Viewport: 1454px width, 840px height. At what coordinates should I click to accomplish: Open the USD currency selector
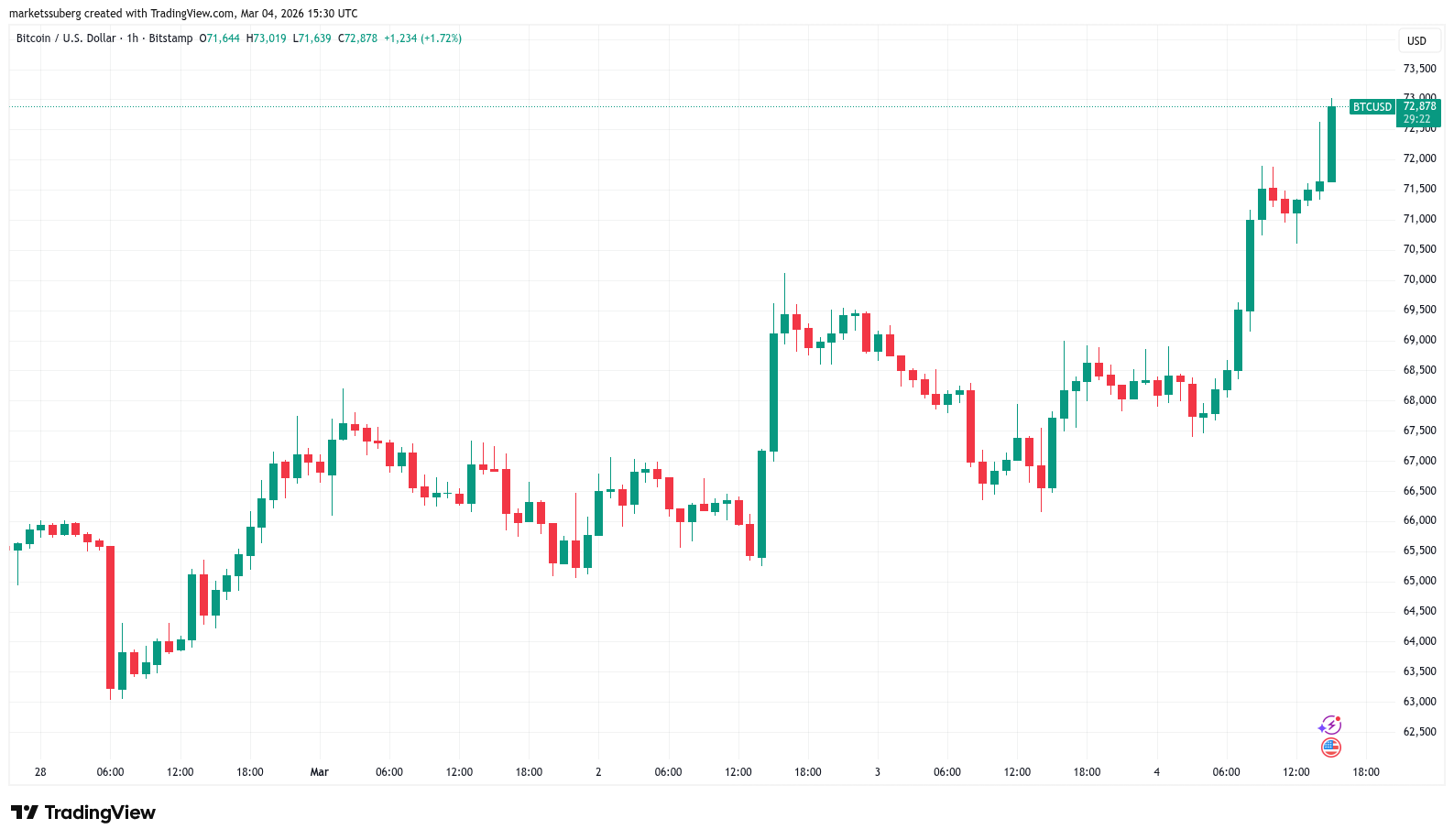(x=1416, y=40)
